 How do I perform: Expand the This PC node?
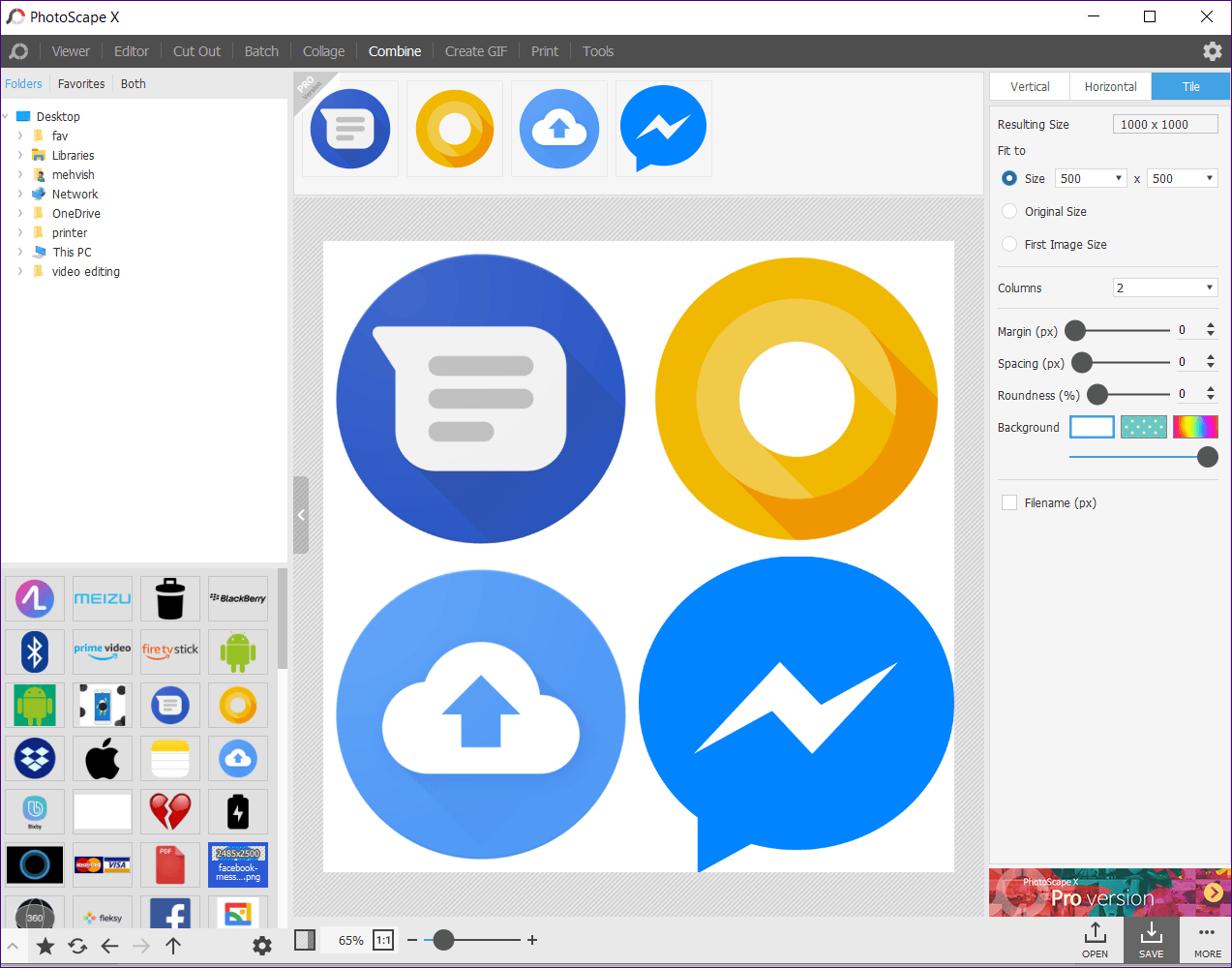20,252
